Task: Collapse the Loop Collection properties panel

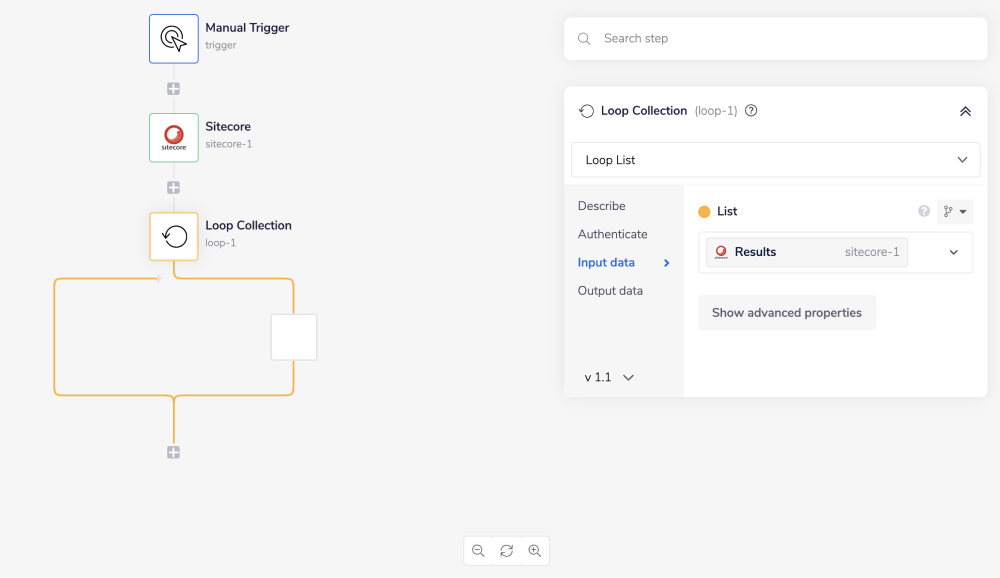Action: [x=965, y=111]
